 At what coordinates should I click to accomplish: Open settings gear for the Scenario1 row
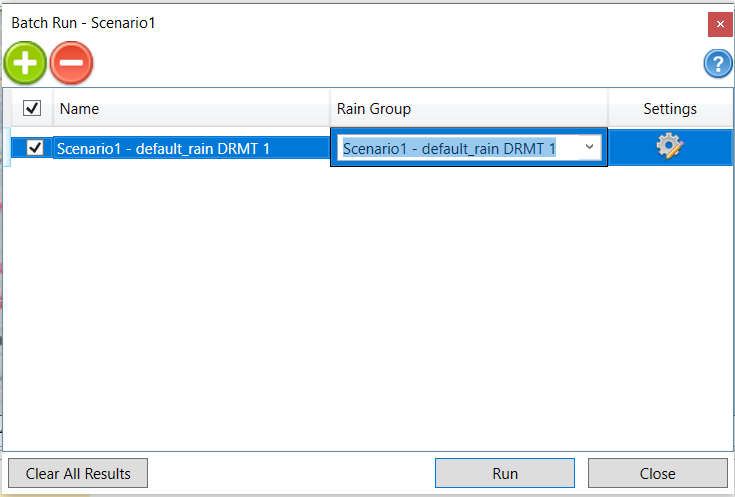669,147
